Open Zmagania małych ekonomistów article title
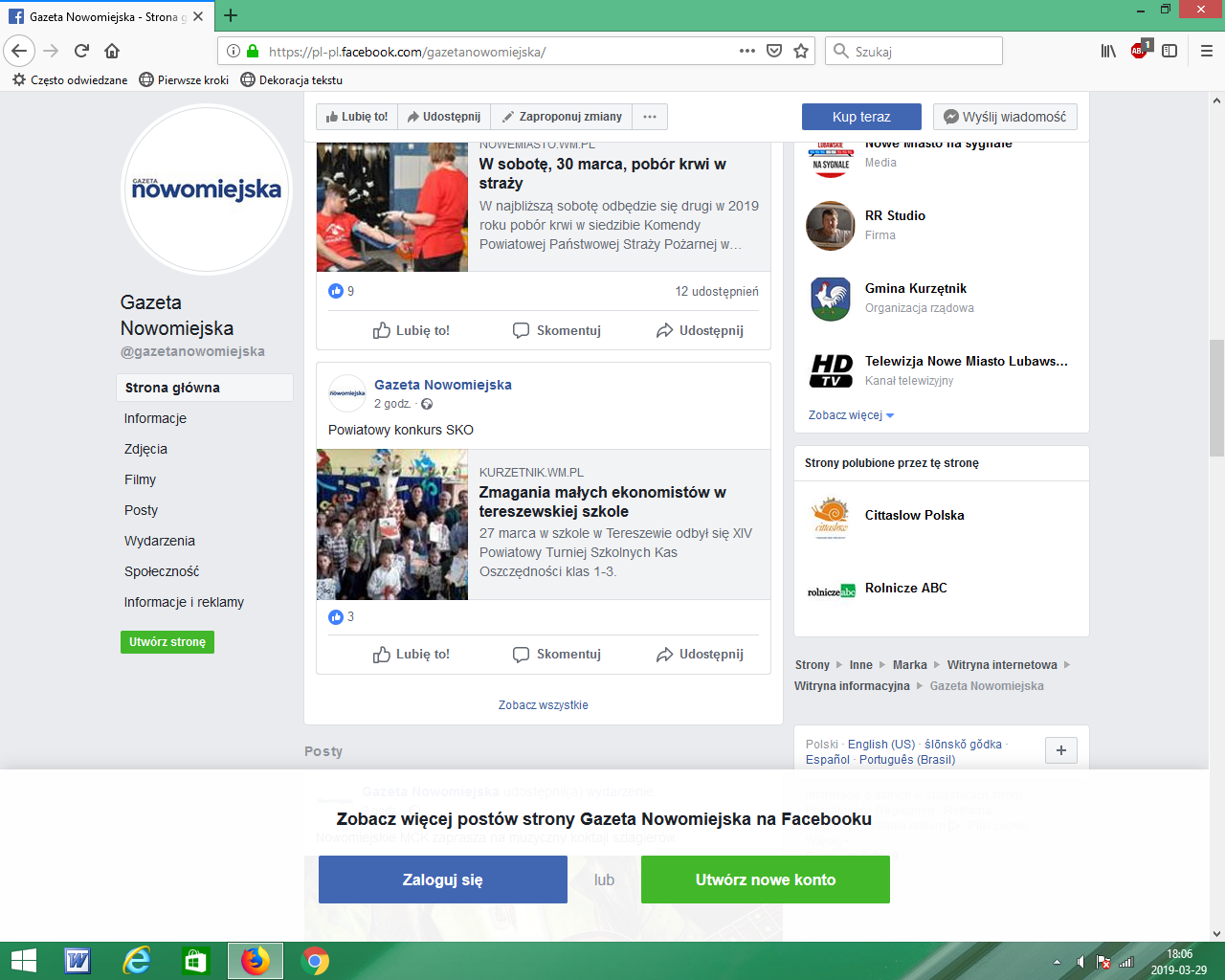Screen dimensions: 1225x980 click(x=603, y=501)
